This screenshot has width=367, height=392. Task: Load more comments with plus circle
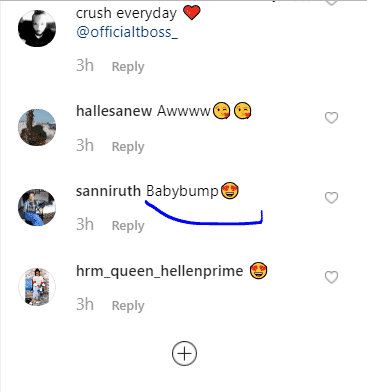184,353
